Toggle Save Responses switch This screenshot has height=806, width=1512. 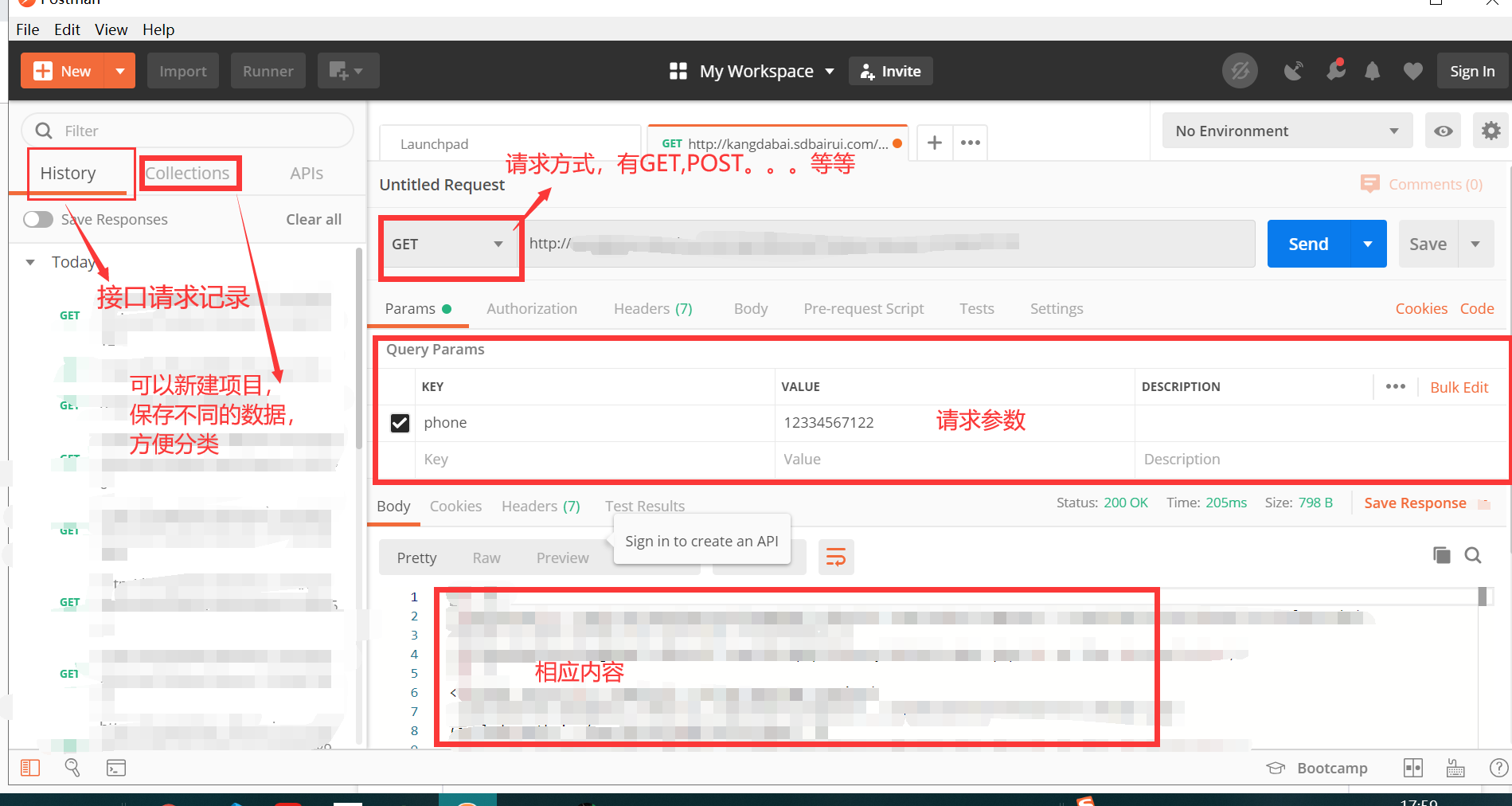click(37, 219)
